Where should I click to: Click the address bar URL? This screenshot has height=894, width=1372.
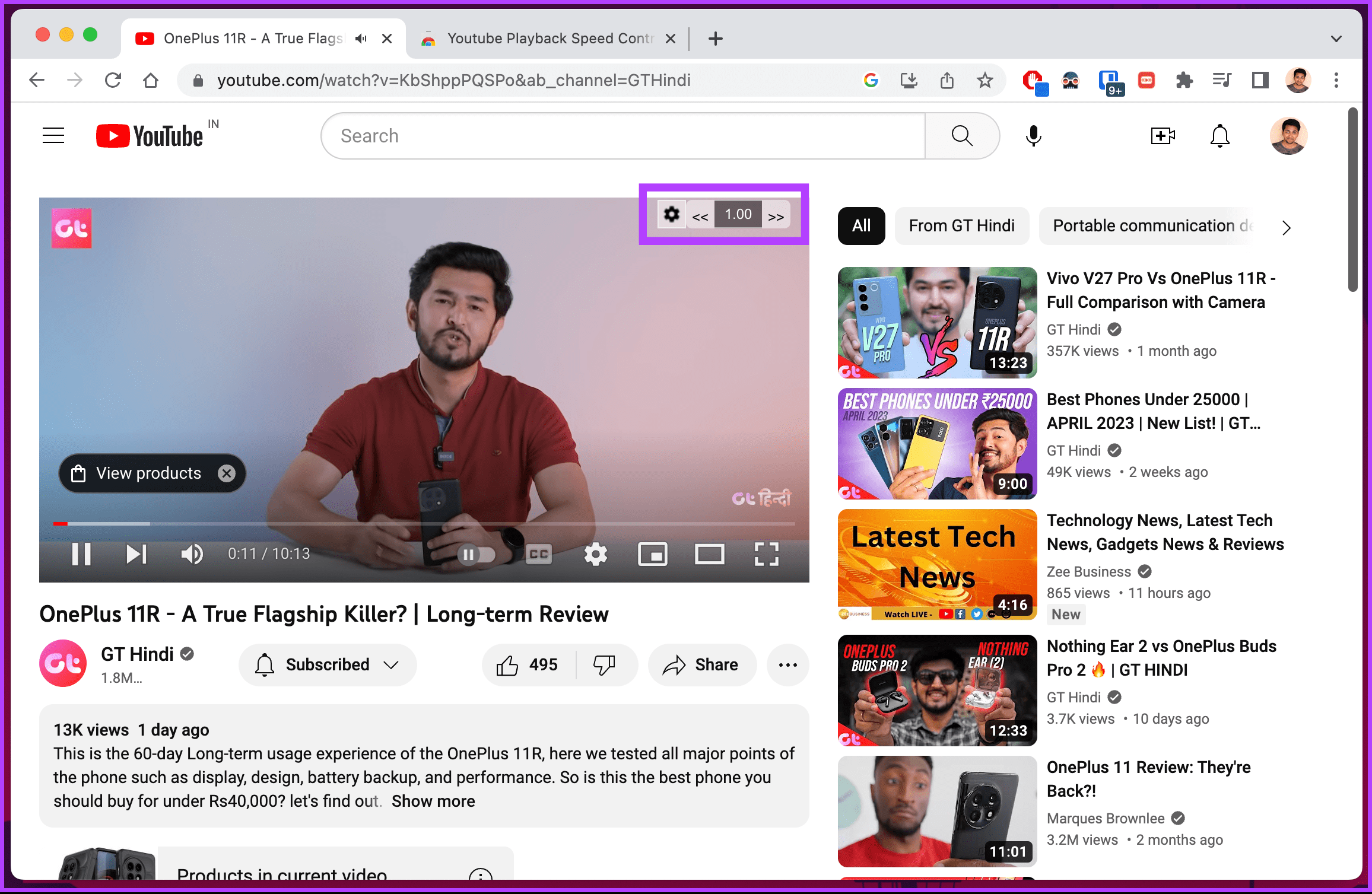[453, 80]
